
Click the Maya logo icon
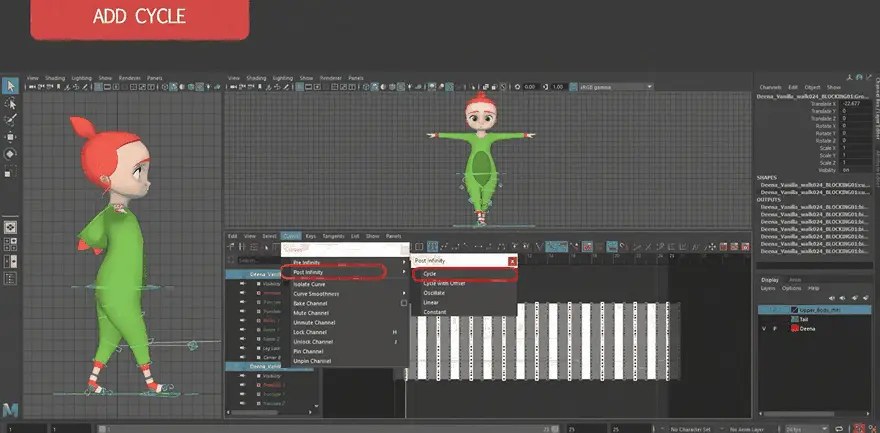(9, 411)
